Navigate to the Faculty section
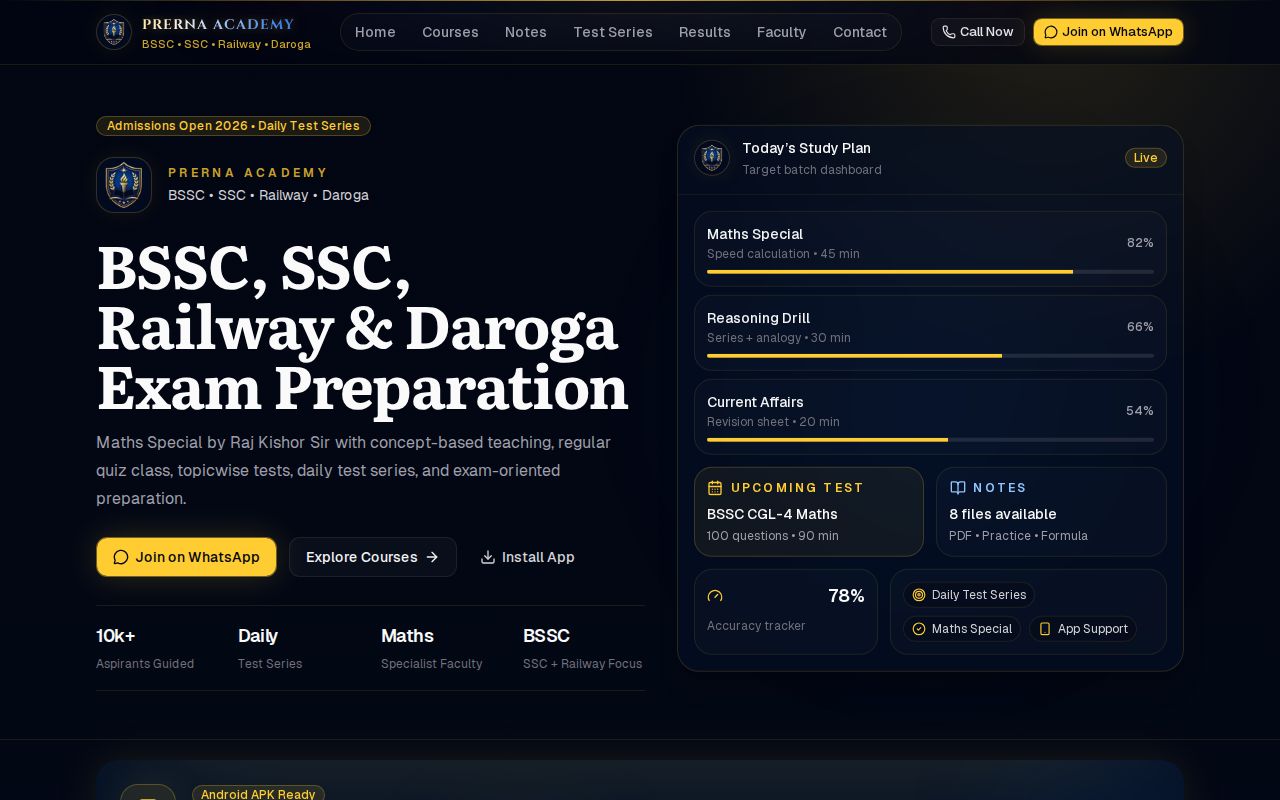The image size is (1280, 800). pos(782,32)
